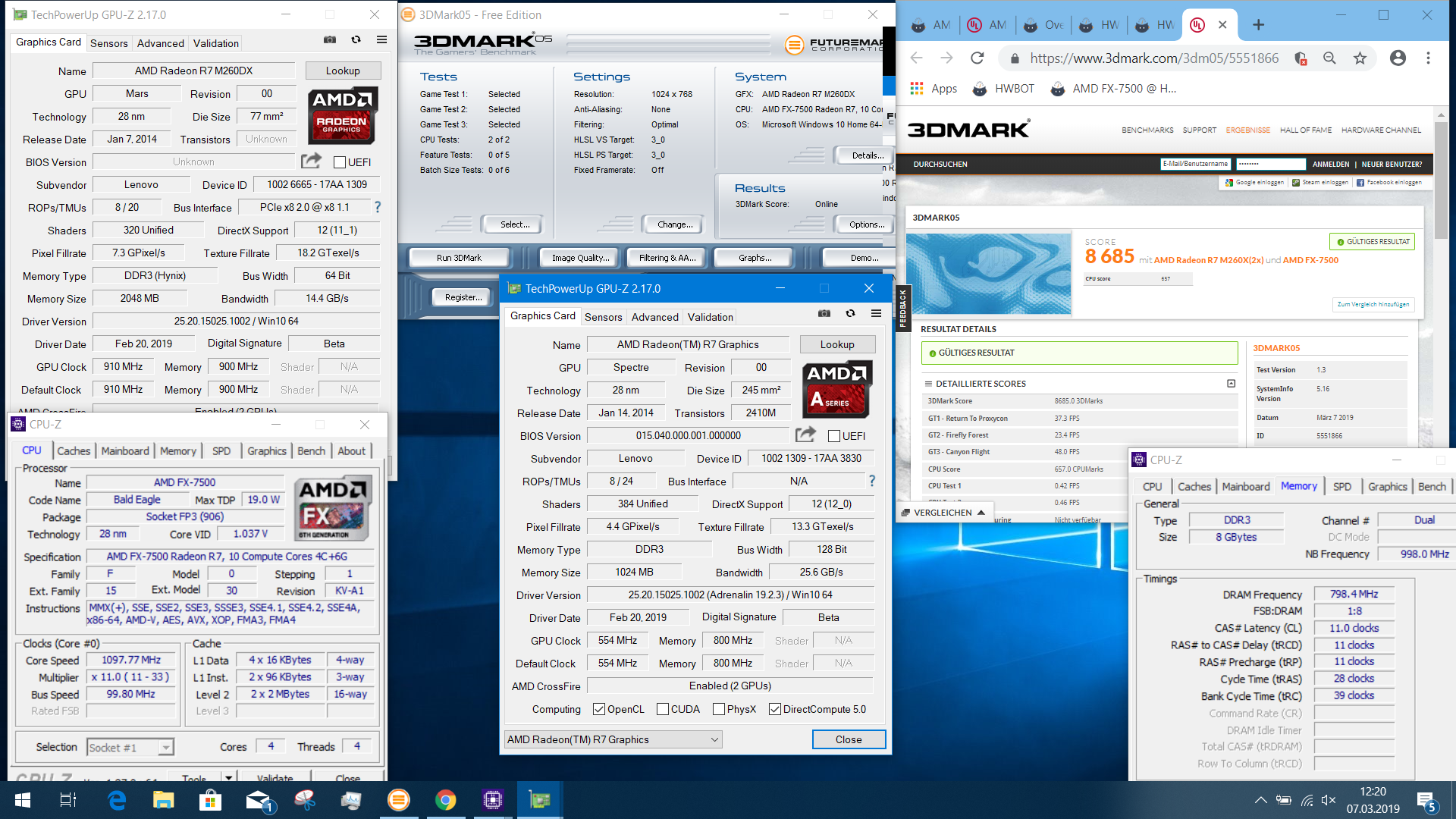Switch to Sensors tab in front GPU-Z window
Viewport: 1456px width, 819px height.
[x=604, y=317]
